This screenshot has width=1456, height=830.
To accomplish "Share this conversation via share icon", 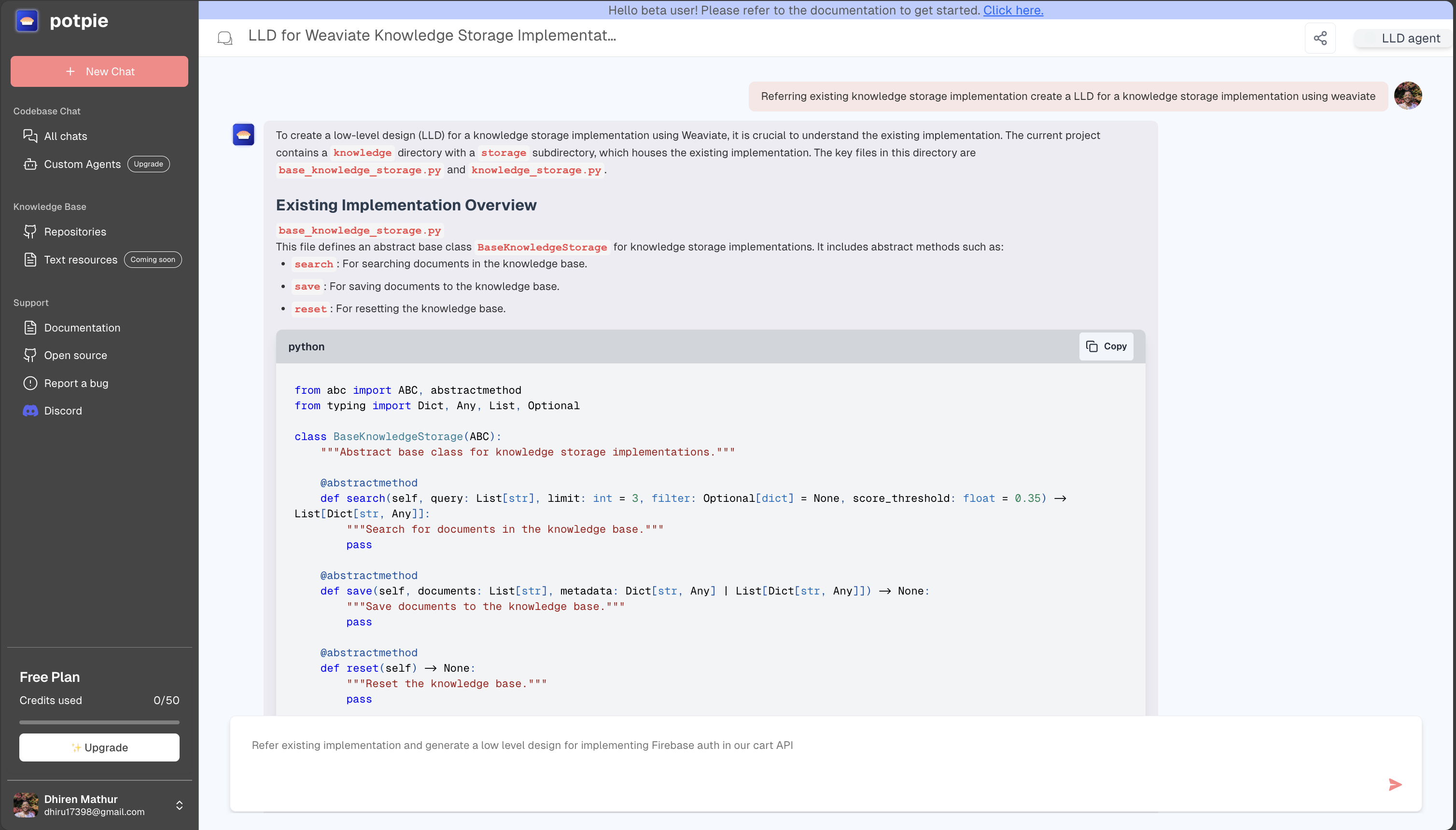I will [1320, 38].
